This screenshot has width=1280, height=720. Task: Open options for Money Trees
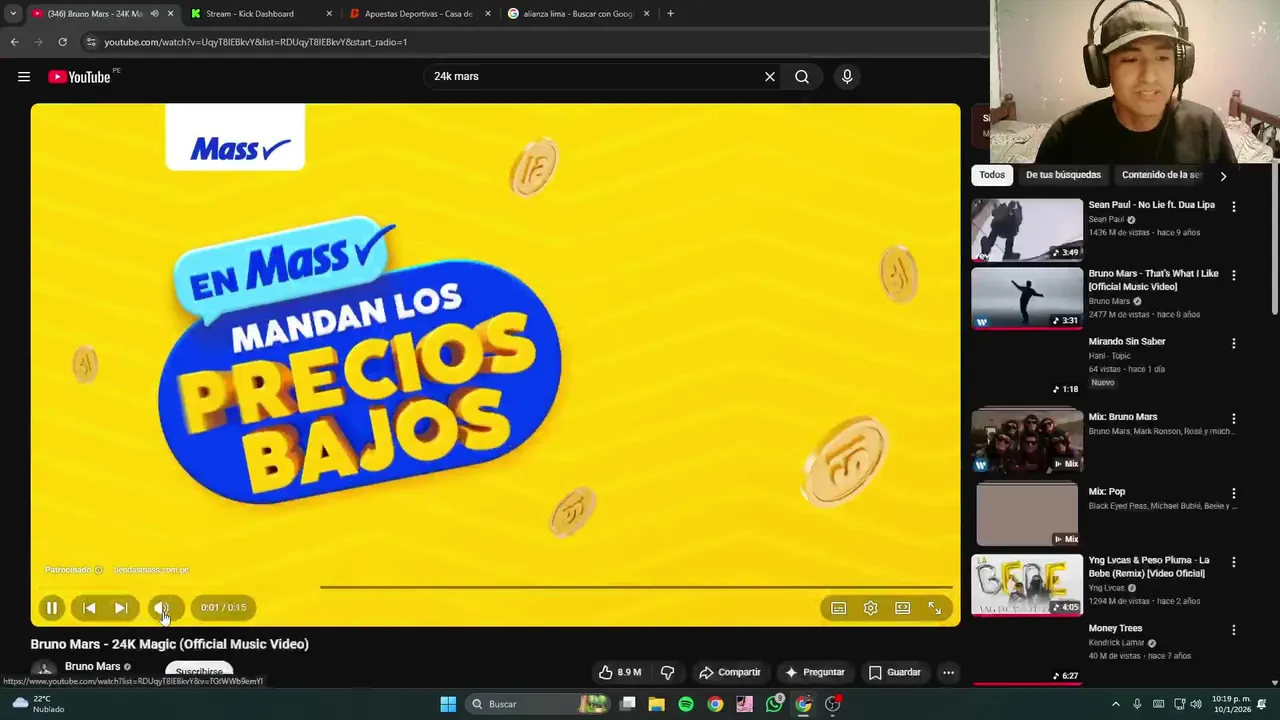(x=1234, y=630)
